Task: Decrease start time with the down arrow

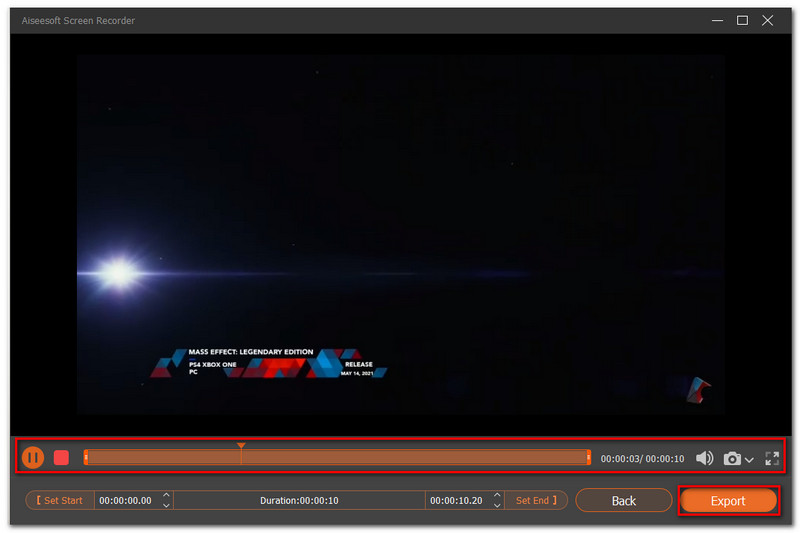Action: pyautogui.click(x=166, y=505)
